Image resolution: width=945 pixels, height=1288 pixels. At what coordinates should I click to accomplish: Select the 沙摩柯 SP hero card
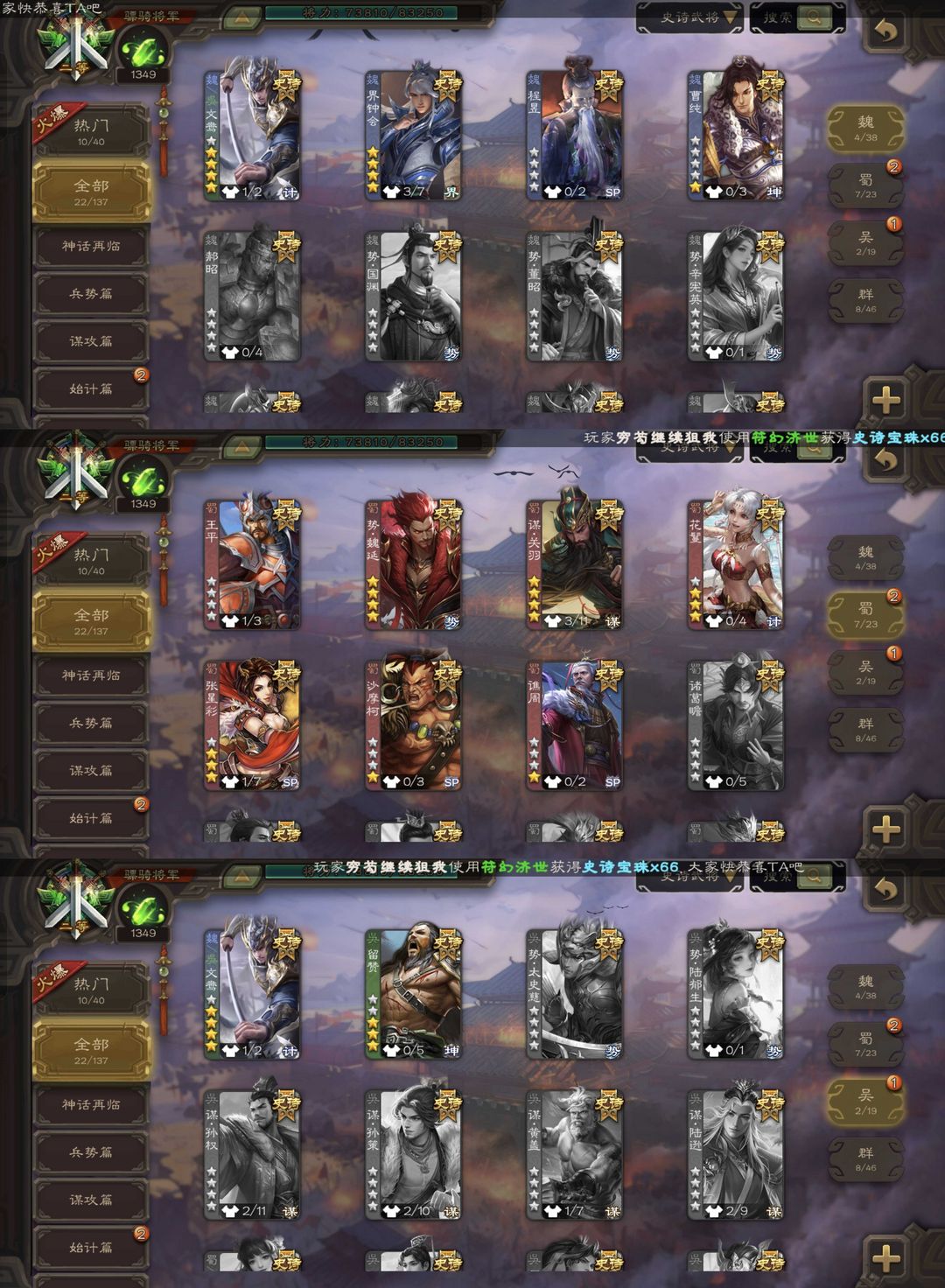tap(414, 724)
